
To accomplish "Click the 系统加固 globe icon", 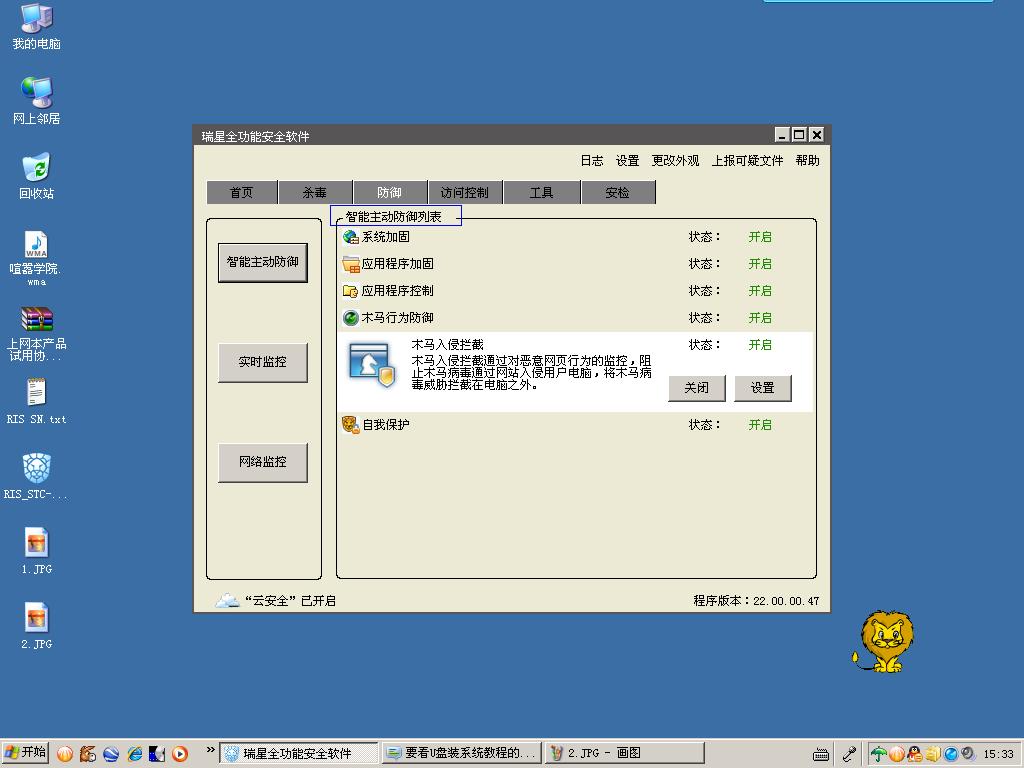I will tap(351, 237).
